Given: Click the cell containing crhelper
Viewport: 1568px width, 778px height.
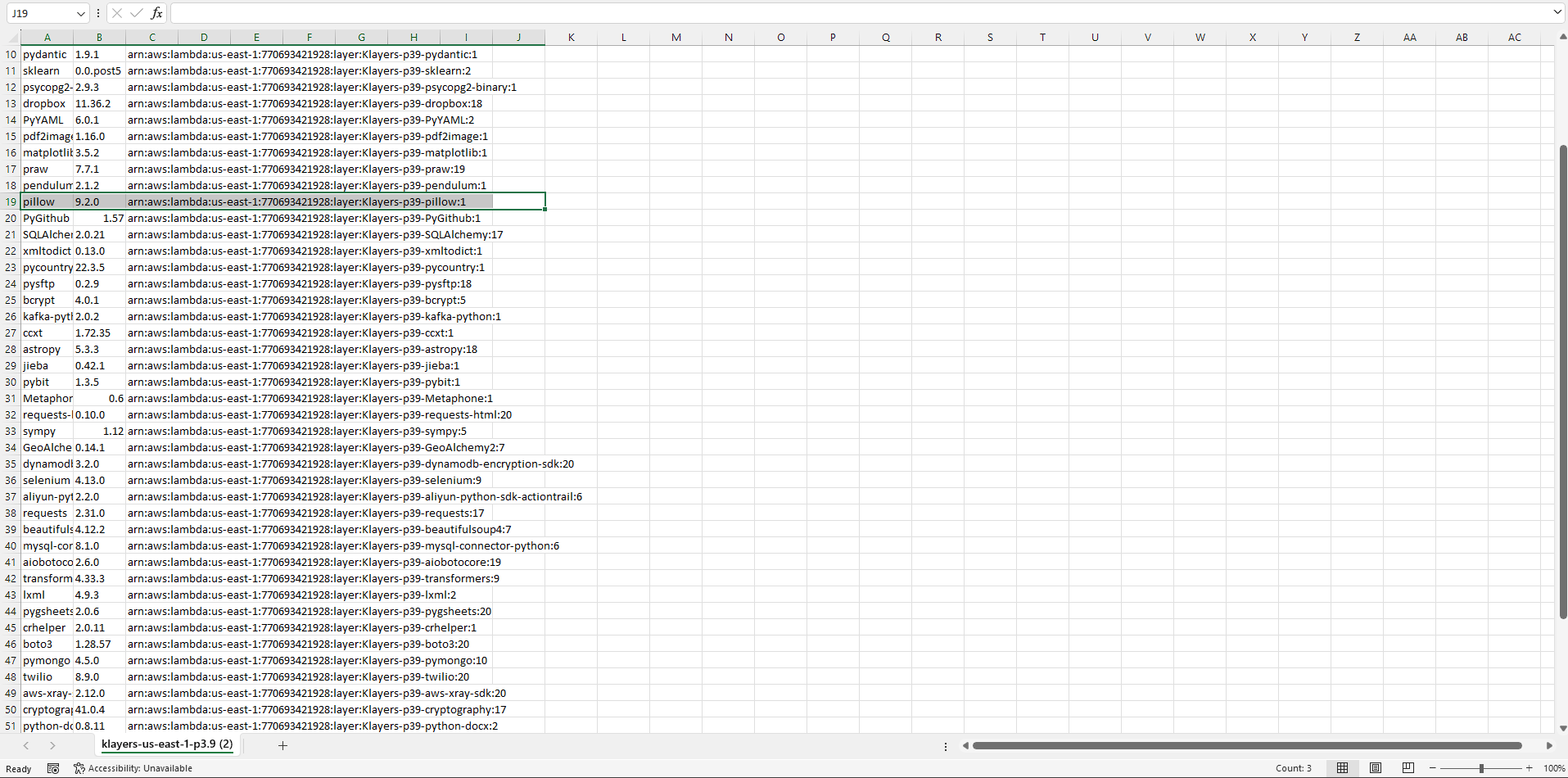Looking at the screenshot, I should click(x=47, y=627).
